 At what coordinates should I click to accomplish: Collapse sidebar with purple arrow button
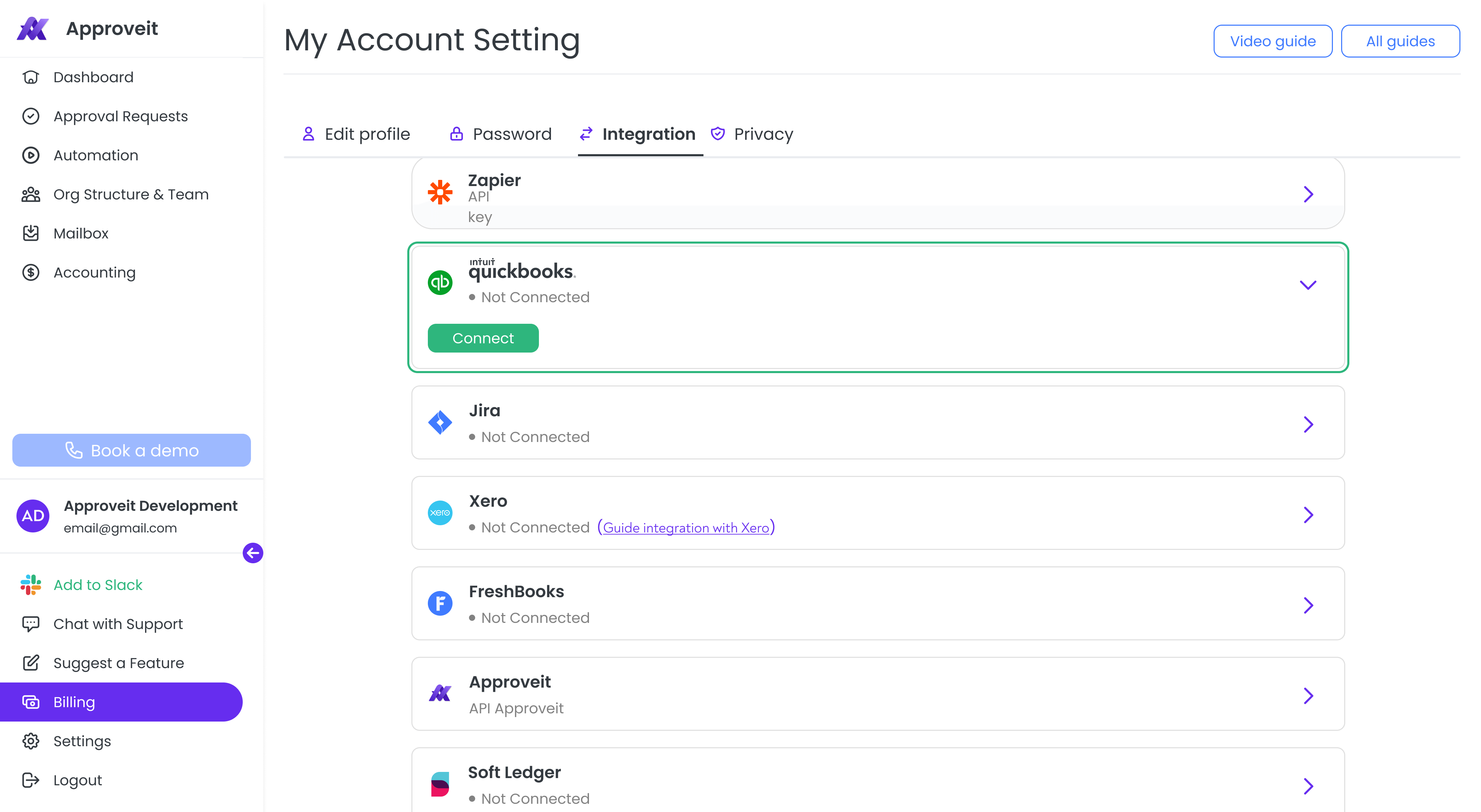252,553
